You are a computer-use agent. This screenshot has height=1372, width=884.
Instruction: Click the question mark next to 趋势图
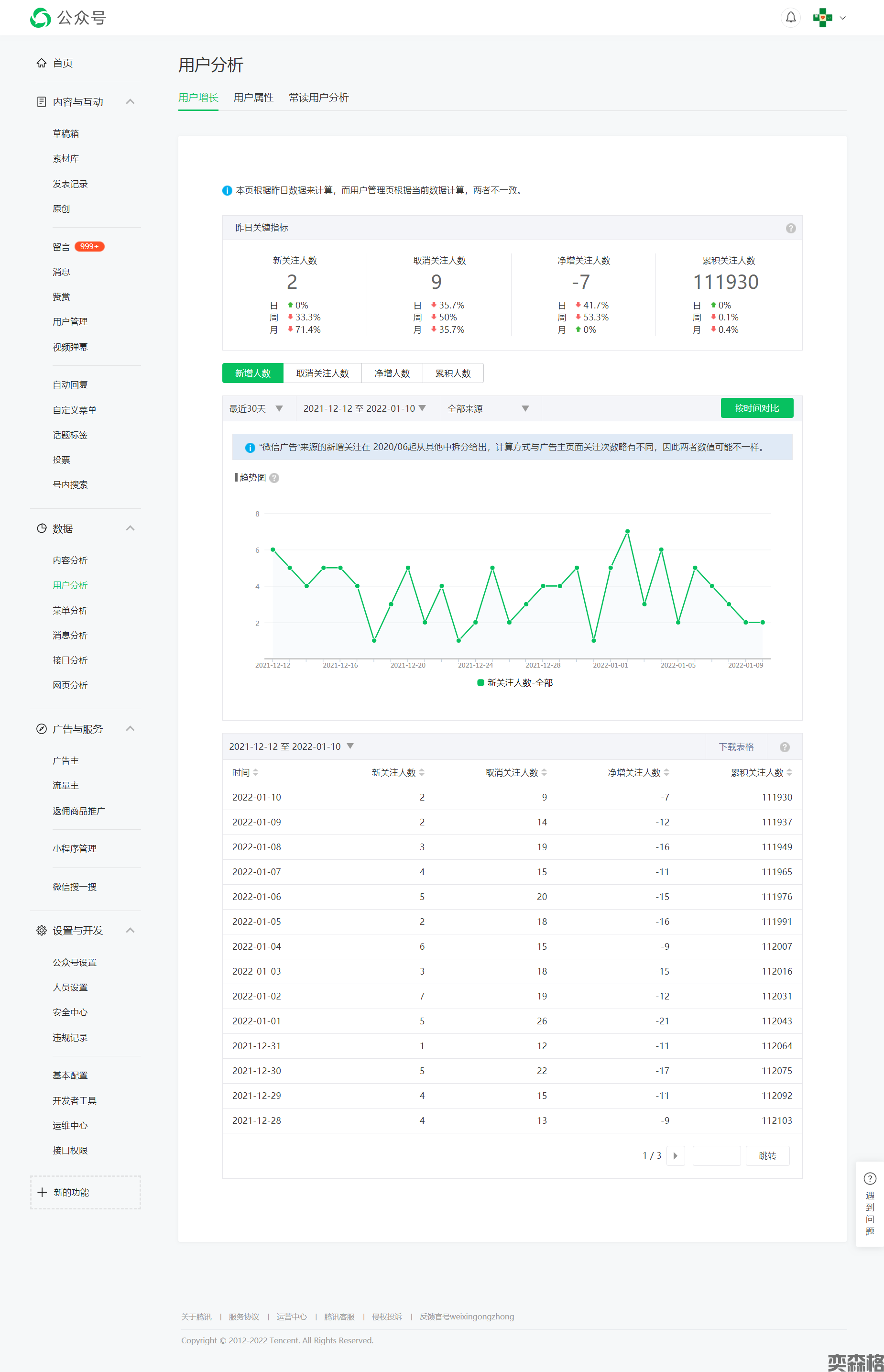point(274,478)
